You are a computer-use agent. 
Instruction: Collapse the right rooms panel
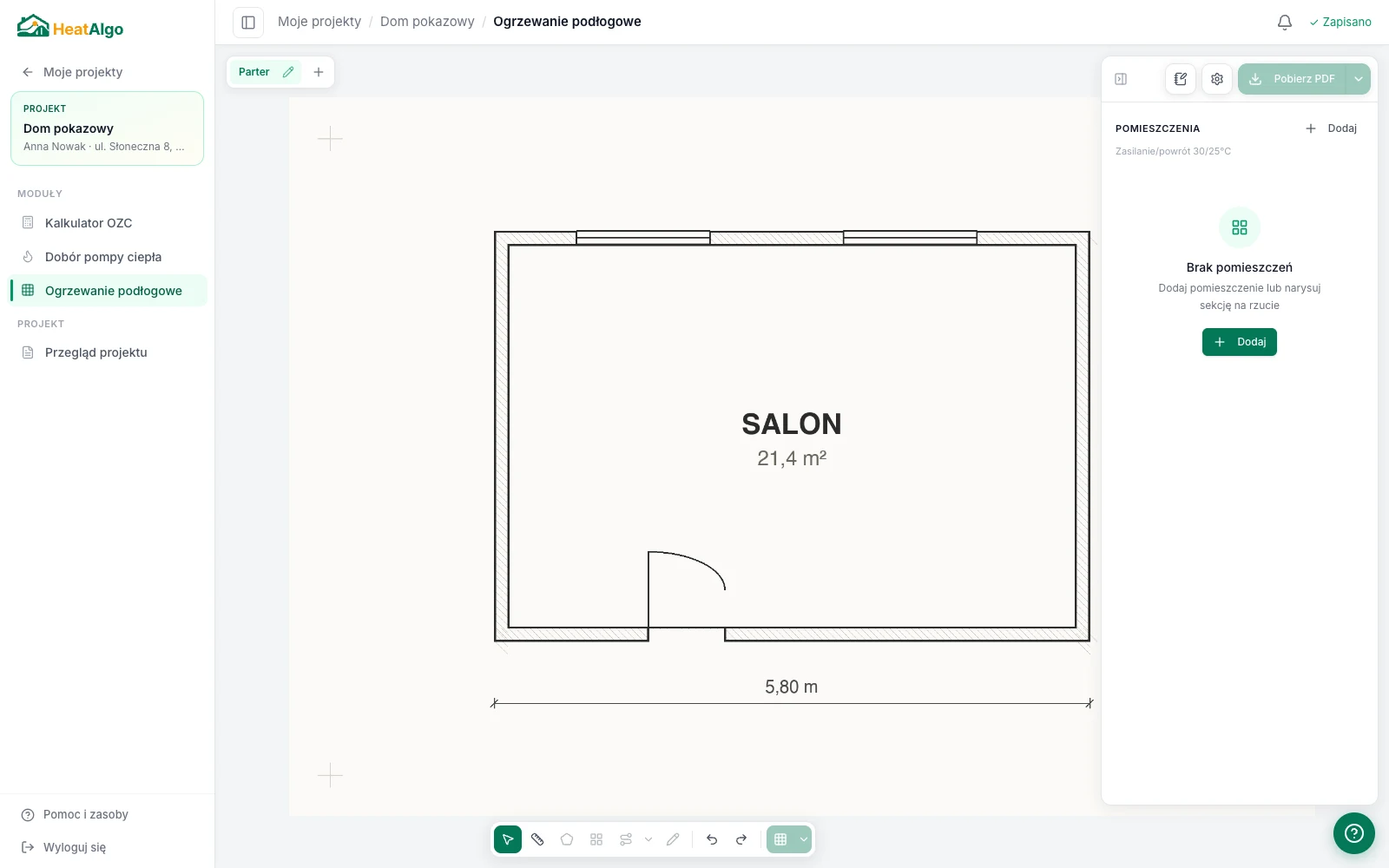point(1121,79)
